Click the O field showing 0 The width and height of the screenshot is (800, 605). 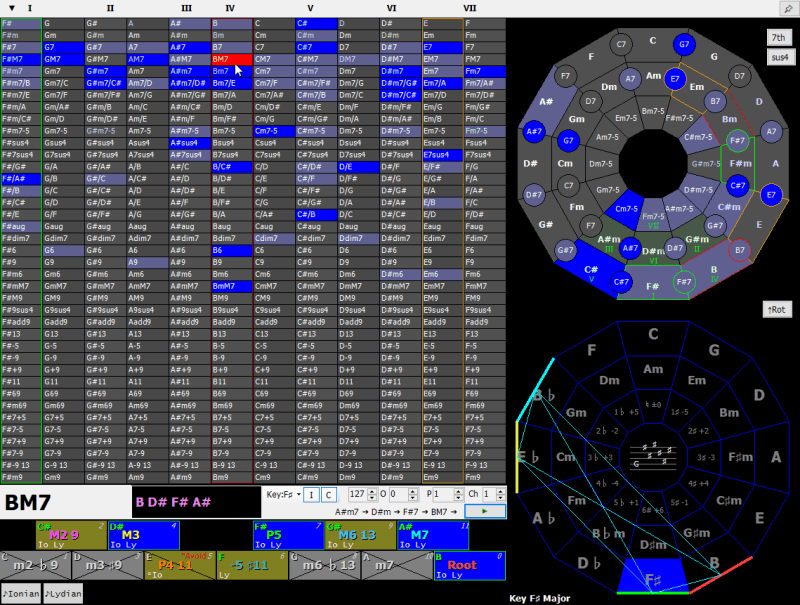pyautogui.click(x=398, y=494)
